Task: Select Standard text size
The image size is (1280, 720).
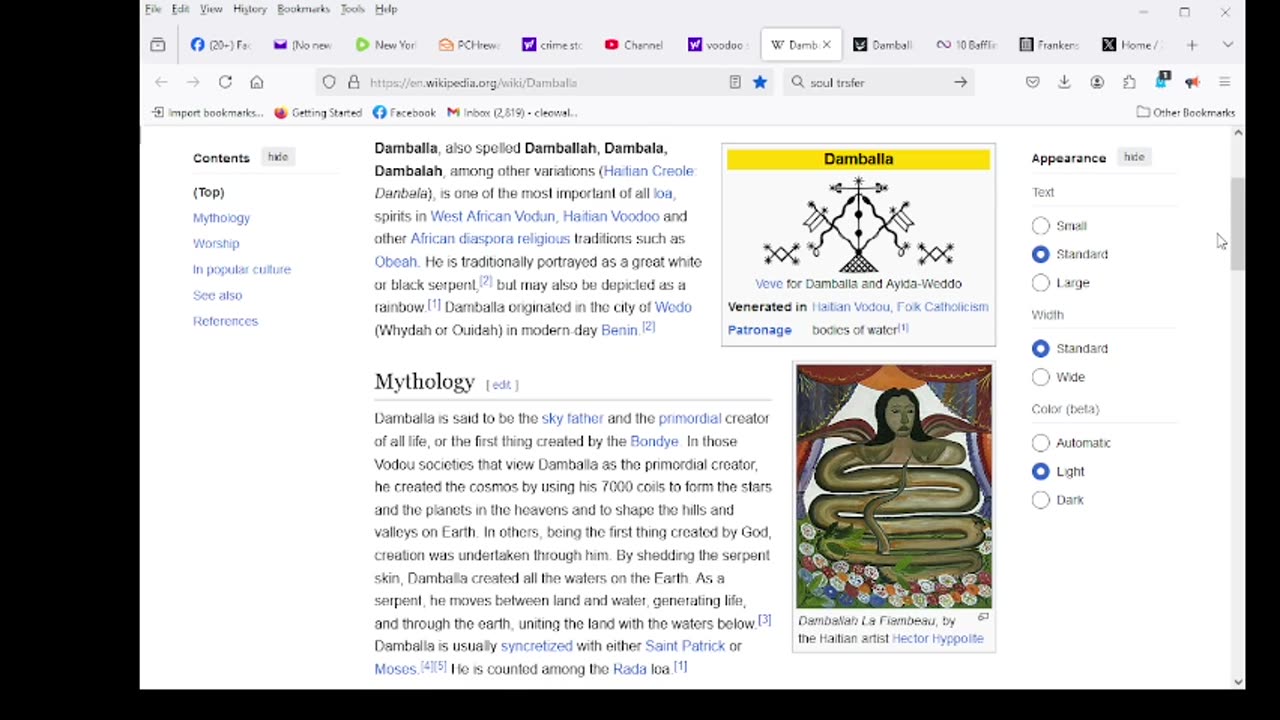Action: tap(1041, 254)
